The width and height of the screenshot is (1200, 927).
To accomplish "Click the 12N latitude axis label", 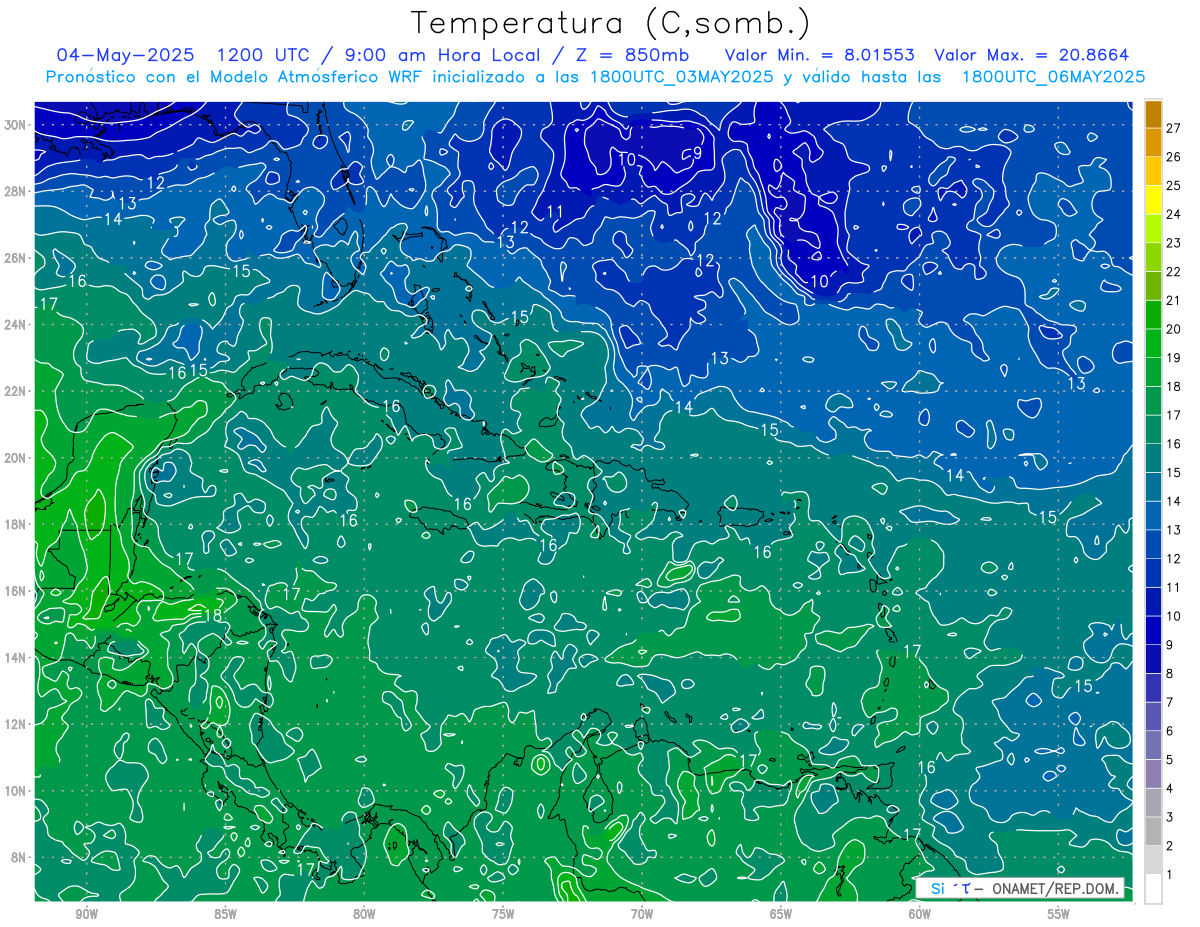I will [15, 724].
